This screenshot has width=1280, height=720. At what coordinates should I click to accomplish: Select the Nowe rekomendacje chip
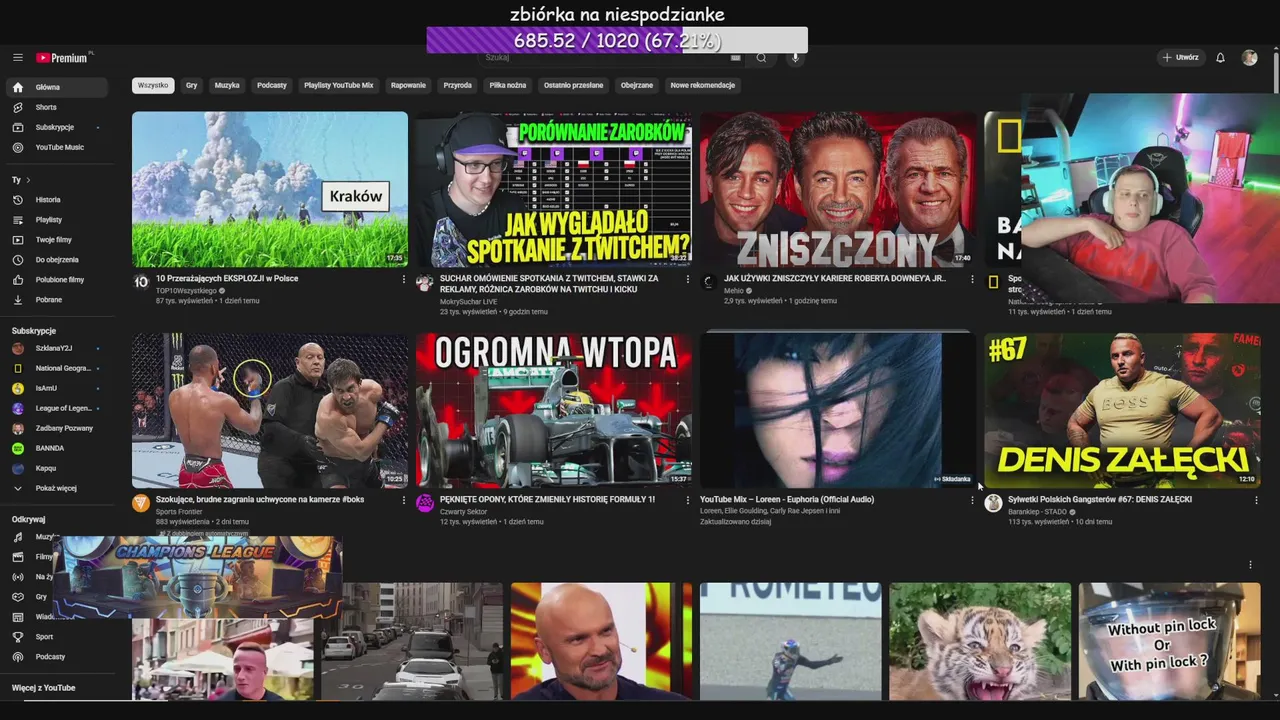click(703, 86)
